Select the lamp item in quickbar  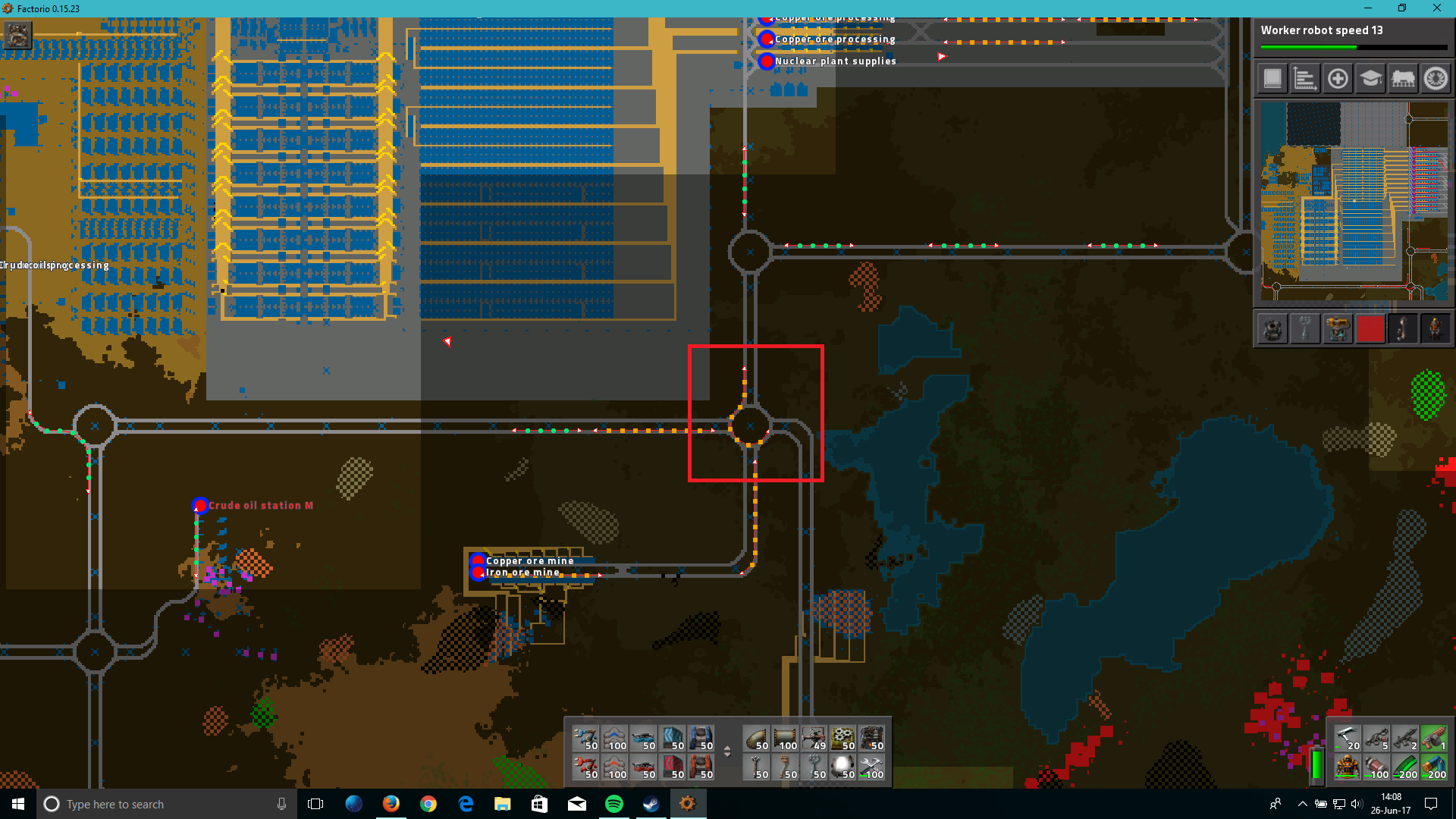(x=843, y=767)
